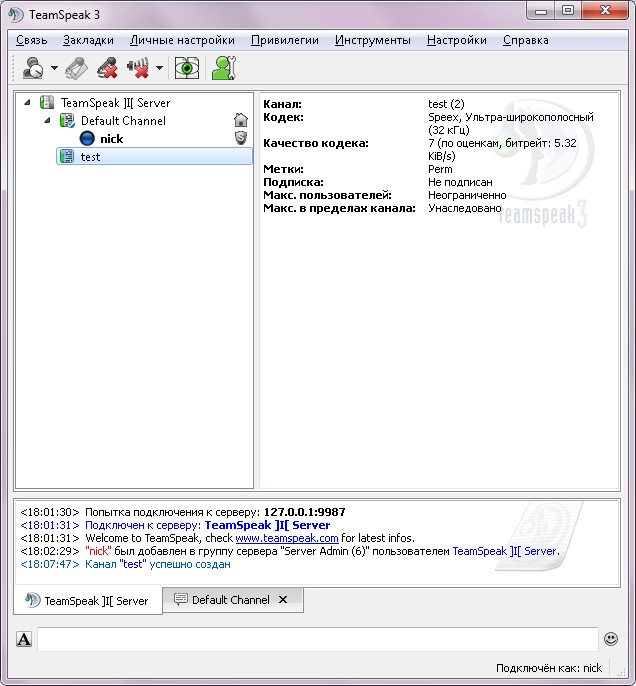Select user nick in Default Channel
Viewport: 636px width, 686px height.
tap(111, 139)
